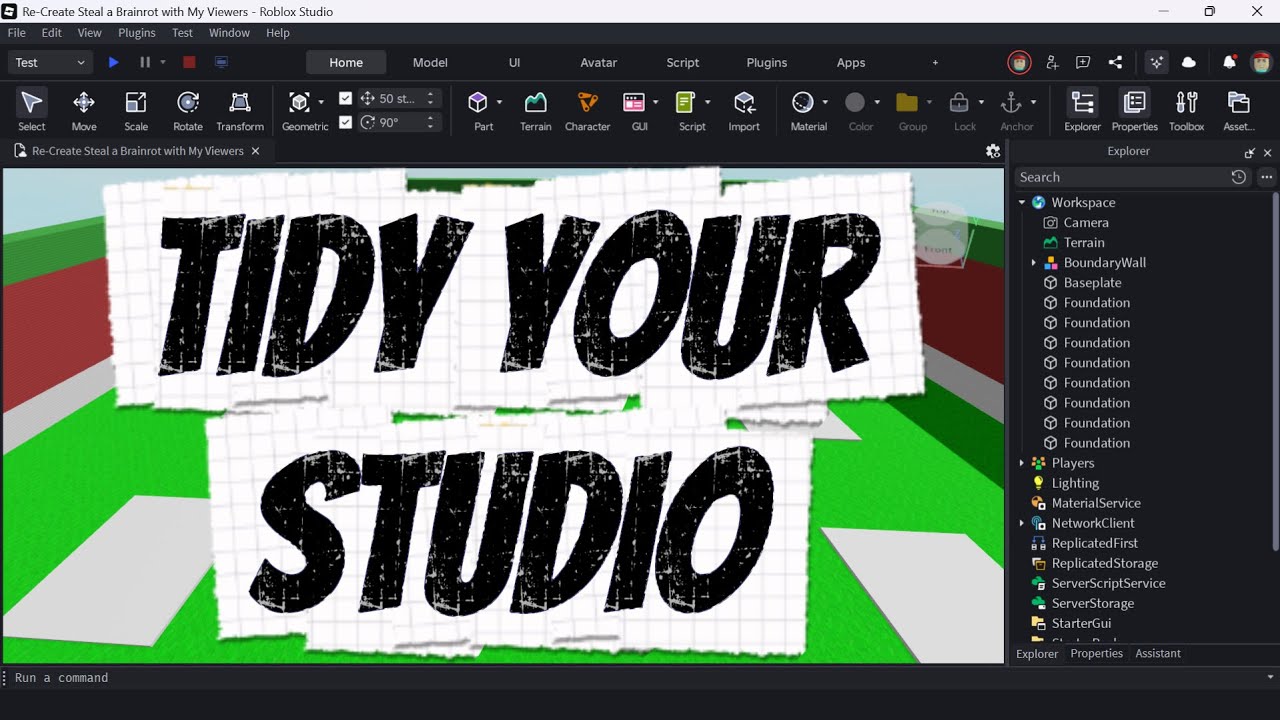Expand the Part dropdown arrow
This screenshot has height=720, width=1280.
[x=499, y=102]
